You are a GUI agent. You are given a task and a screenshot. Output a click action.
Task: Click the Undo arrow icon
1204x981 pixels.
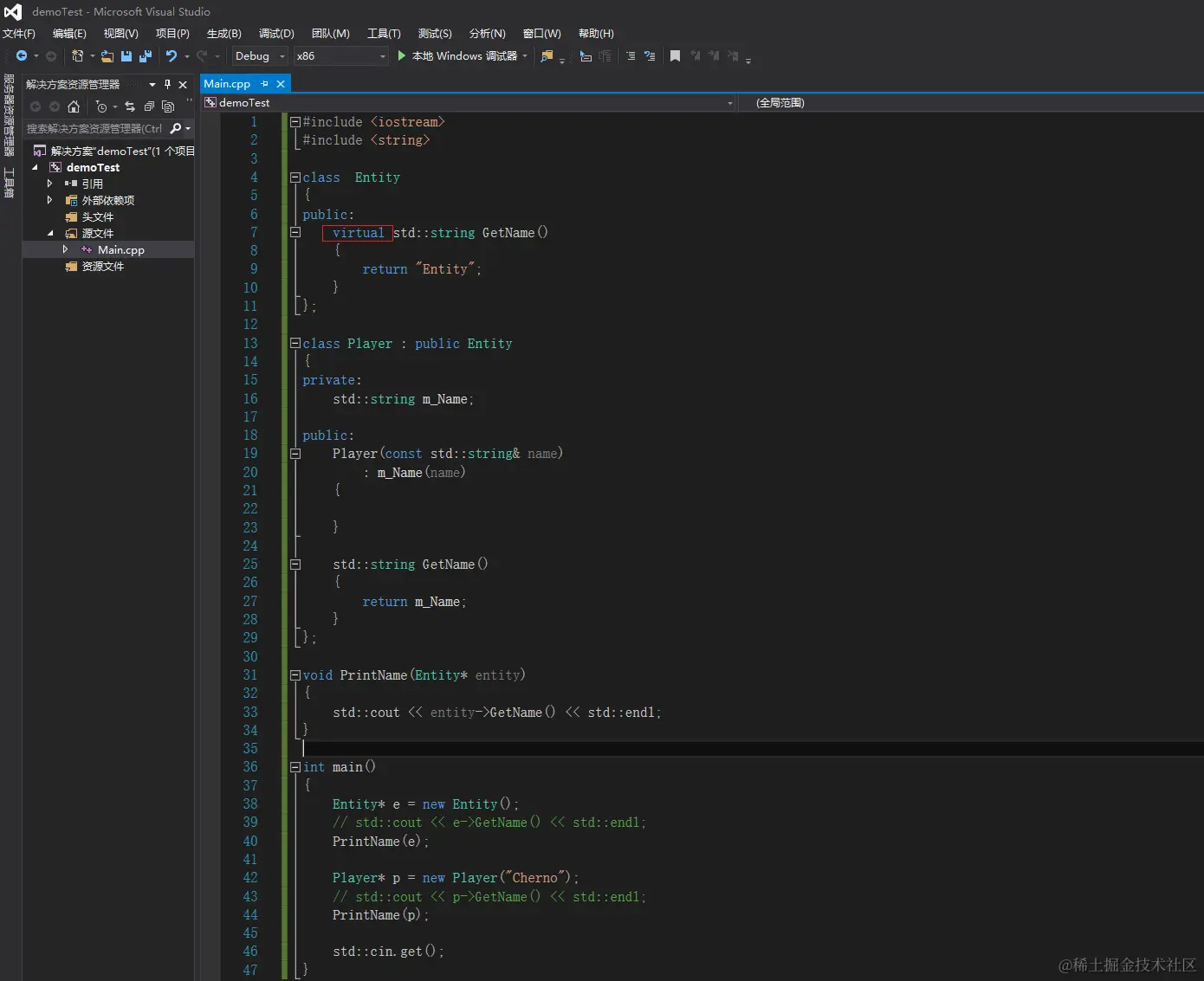(x=172, y=56)
